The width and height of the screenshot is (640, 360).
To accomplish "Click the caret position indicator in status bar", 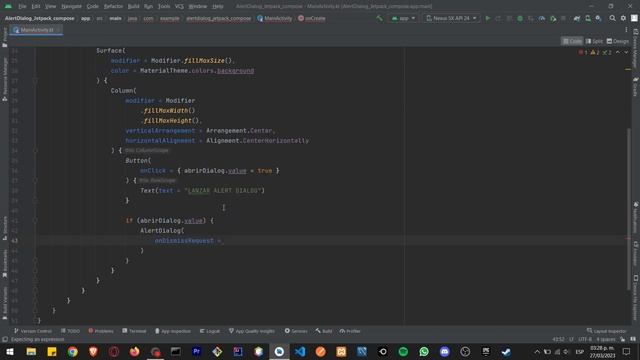I will coord(558,340).
